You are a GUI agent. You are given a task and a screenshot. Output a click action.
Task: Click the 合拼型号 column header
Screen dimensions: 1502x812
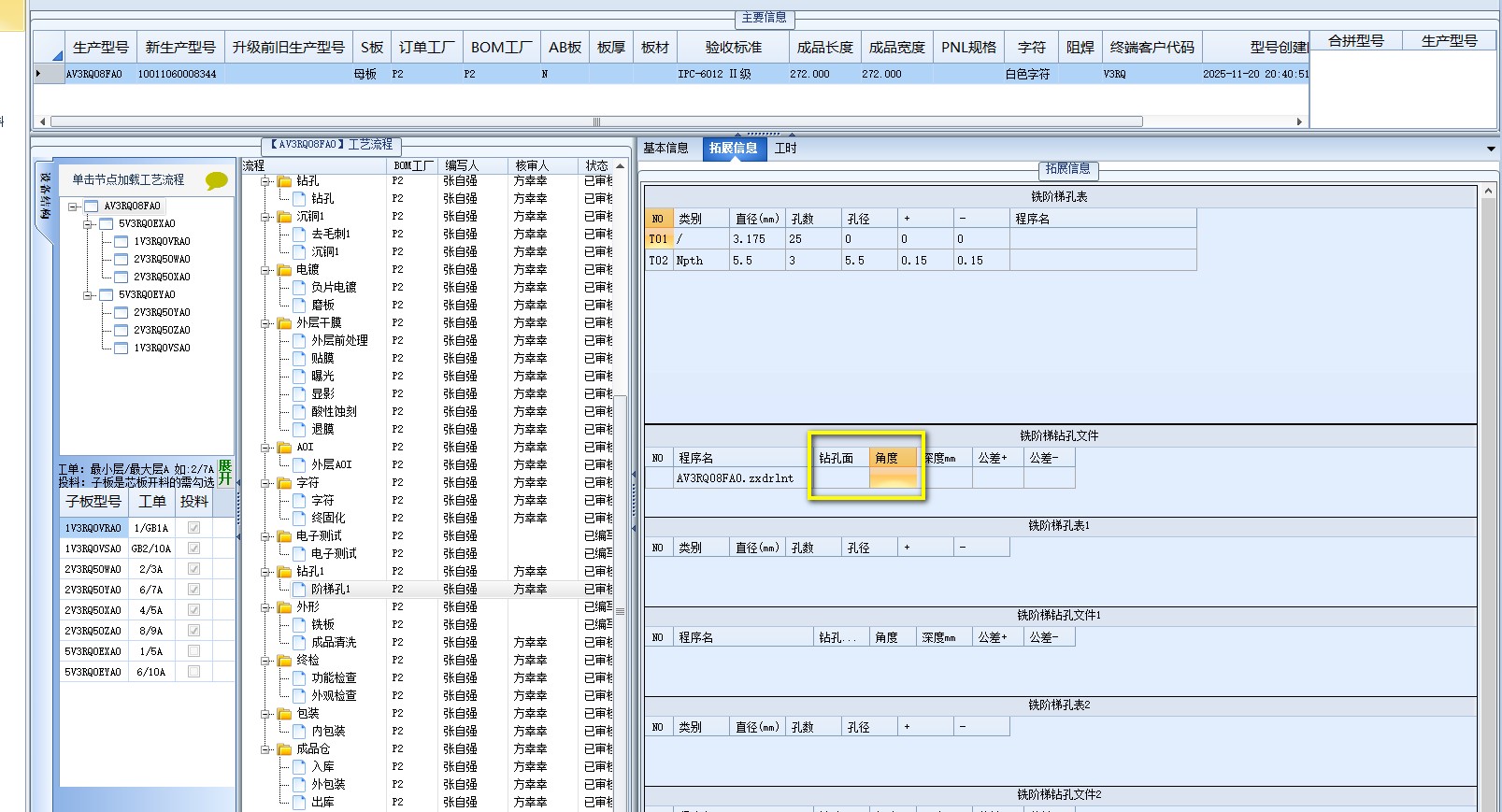pos(1356,41)
